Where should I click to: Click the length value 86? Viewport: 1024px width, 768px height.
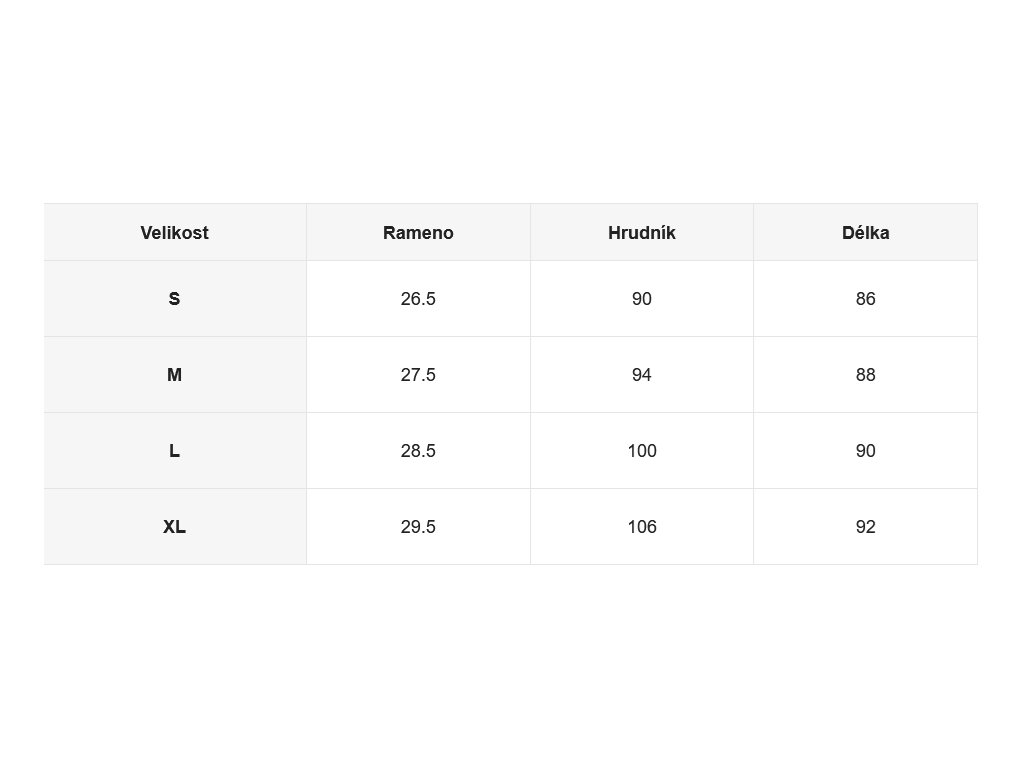[x=865, y=298]
